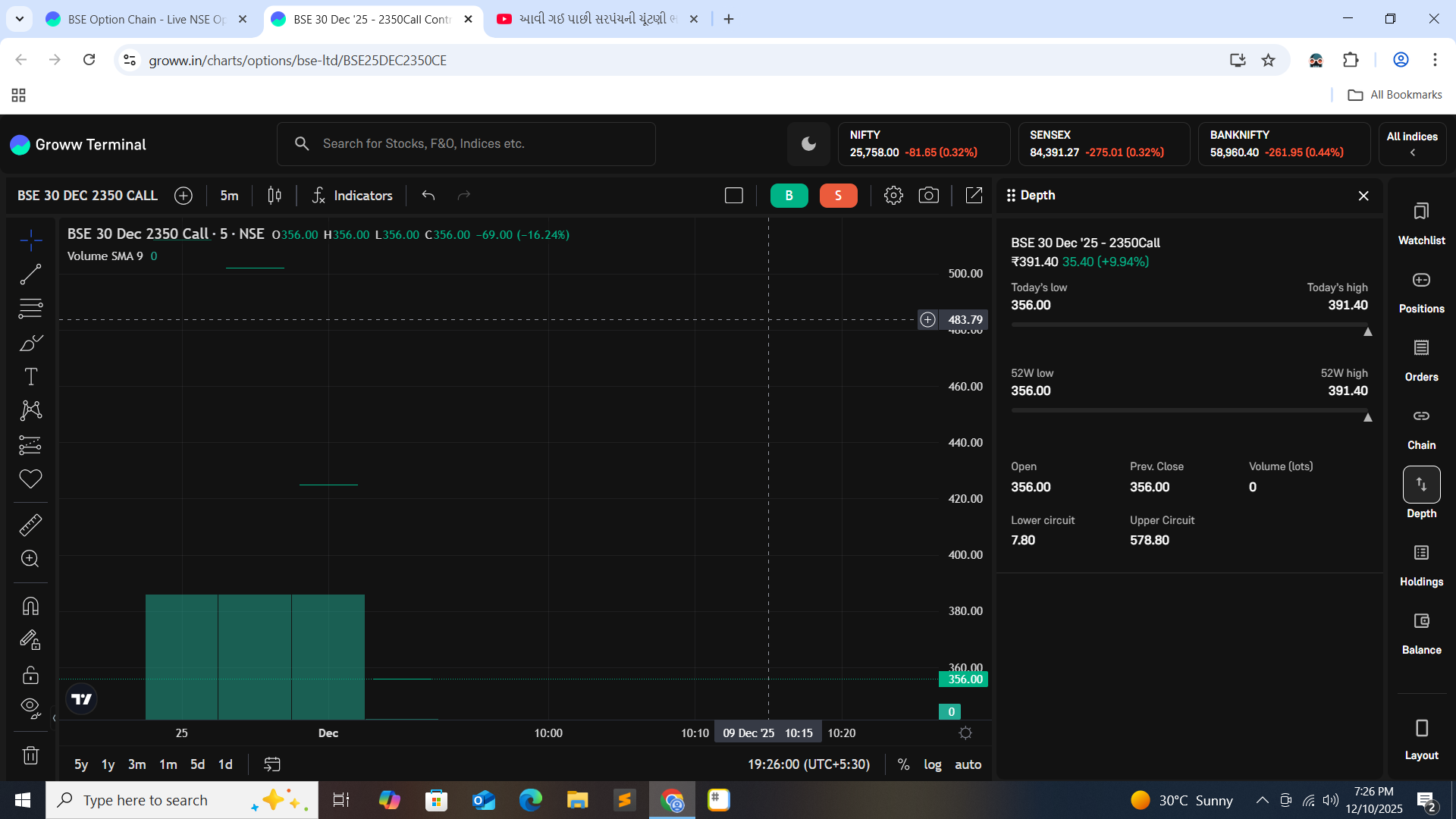Open the Indicators menu
The width and height of the screenshot is (1456, 819).
352,196
